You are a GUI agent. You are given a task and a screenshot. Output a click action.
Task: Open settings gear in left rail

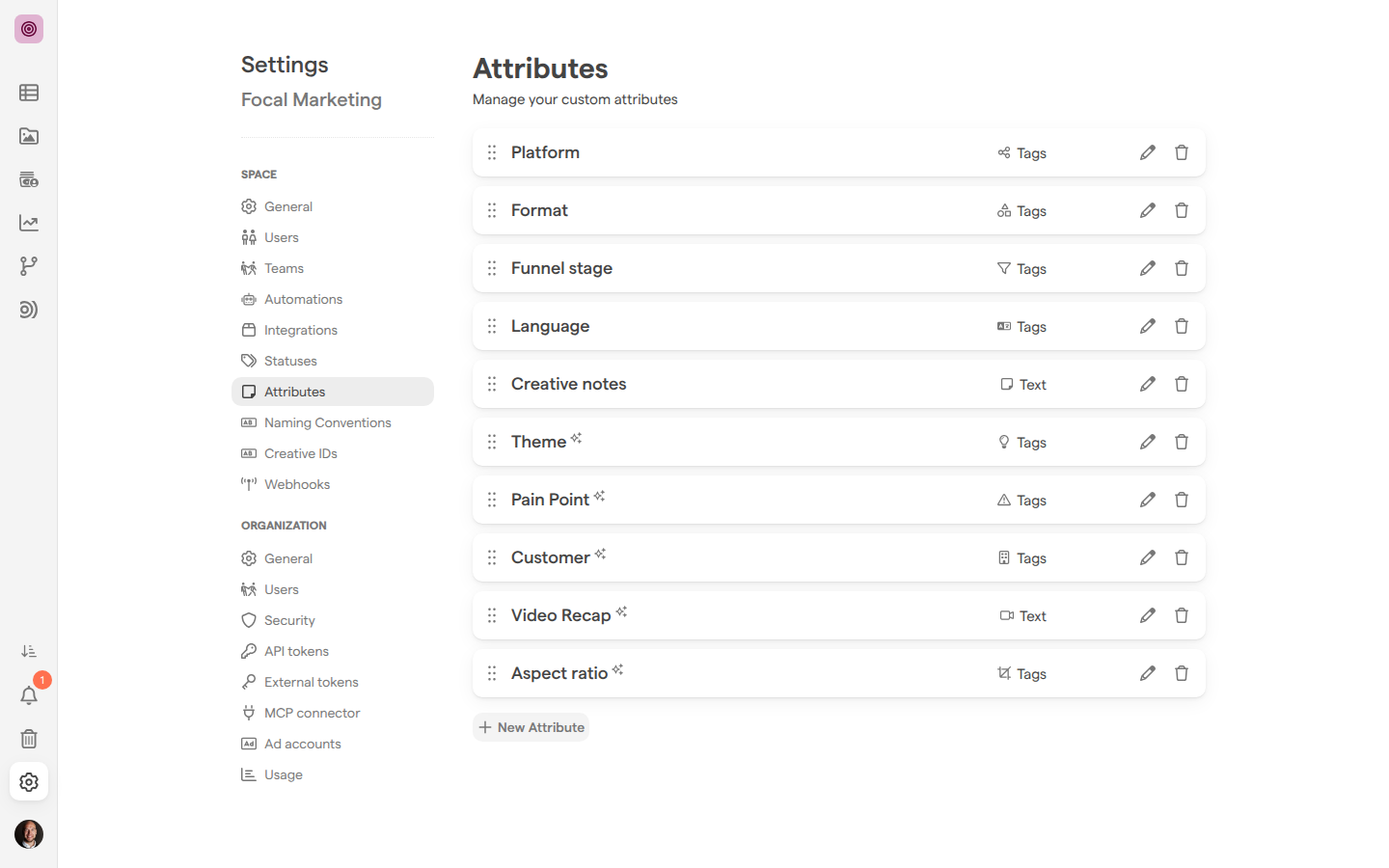click(x=29, y=782)
